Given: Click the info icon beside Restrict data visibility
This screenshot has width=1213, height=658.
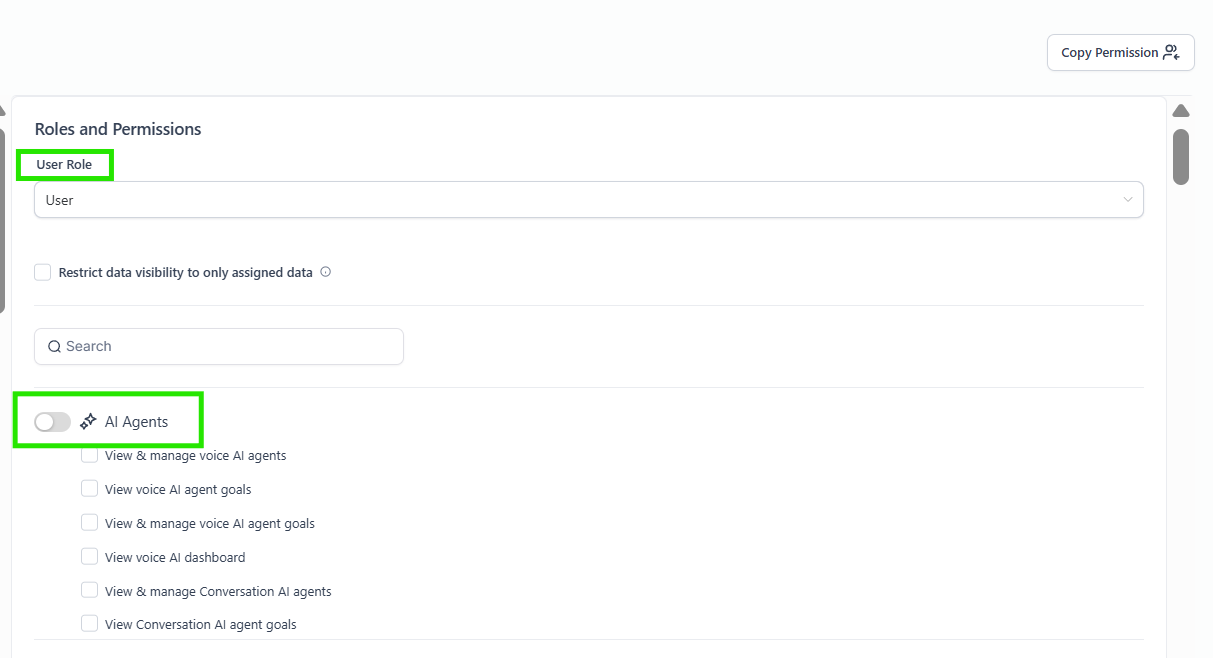Looking at the screenshot, I should (325, 272).
